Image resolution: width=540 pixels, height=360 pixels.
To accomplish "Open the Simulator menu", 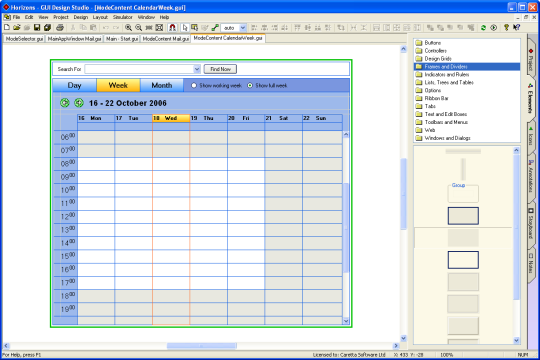I will 123,17.
